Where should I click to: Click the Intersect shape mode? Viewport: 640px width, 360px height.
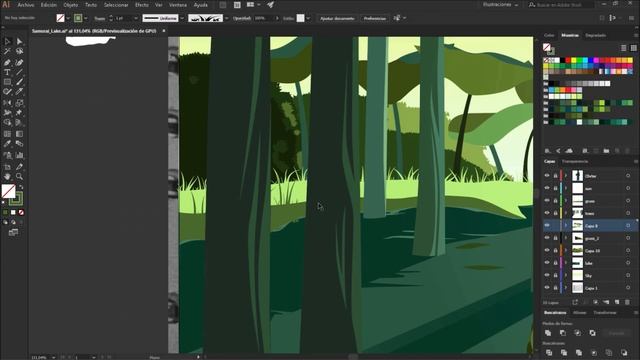click(578, 333)
